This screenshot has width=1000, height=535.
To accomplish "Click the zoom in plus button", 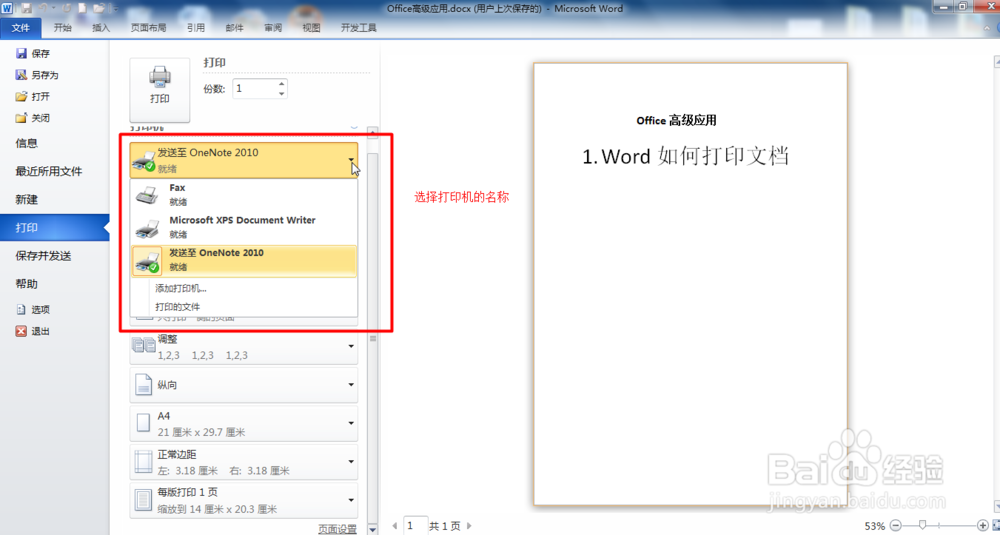I will pyautogui.click(x=983, y=525).
